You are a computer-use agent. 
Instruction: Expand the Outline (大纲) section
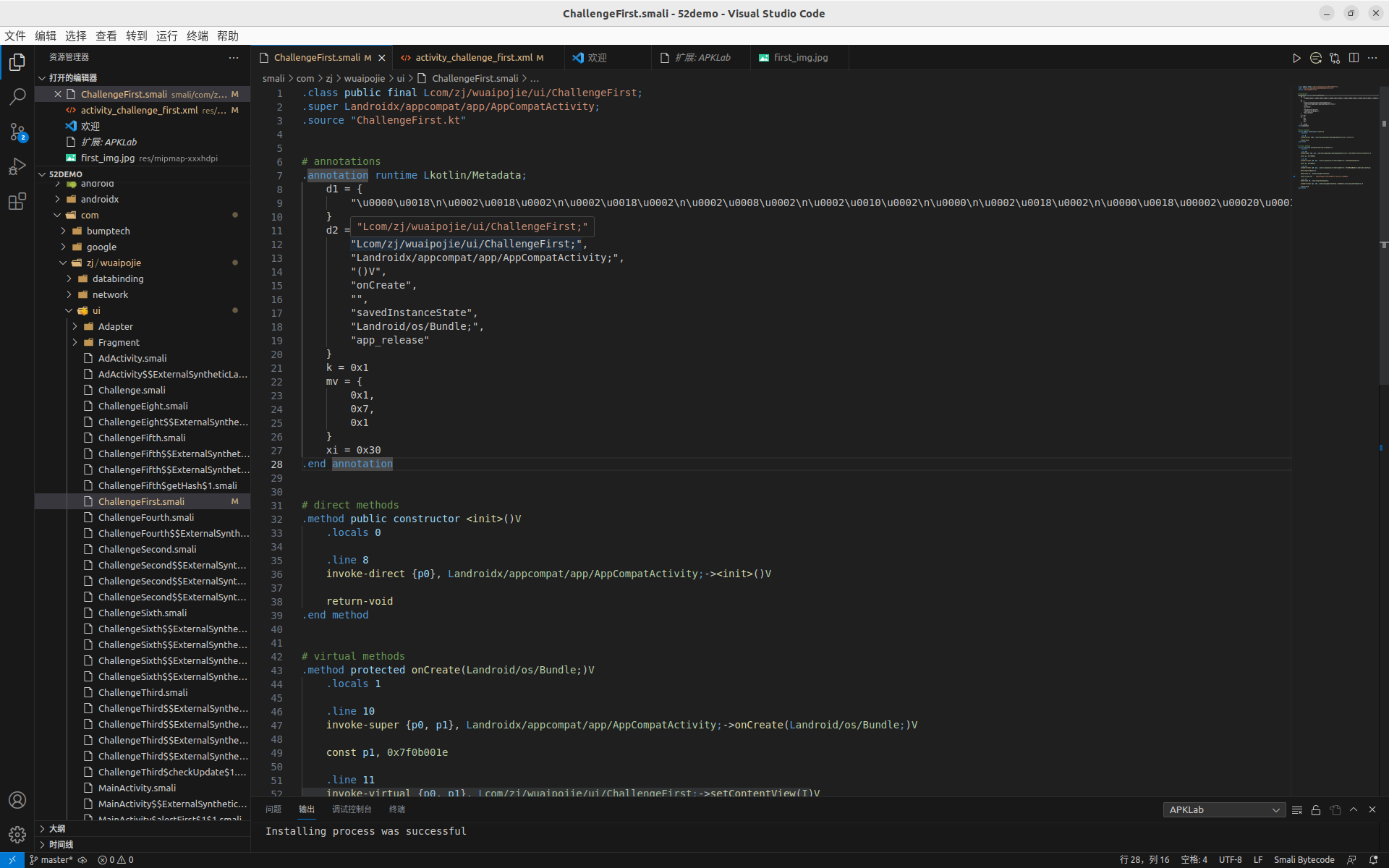(143, 829)
